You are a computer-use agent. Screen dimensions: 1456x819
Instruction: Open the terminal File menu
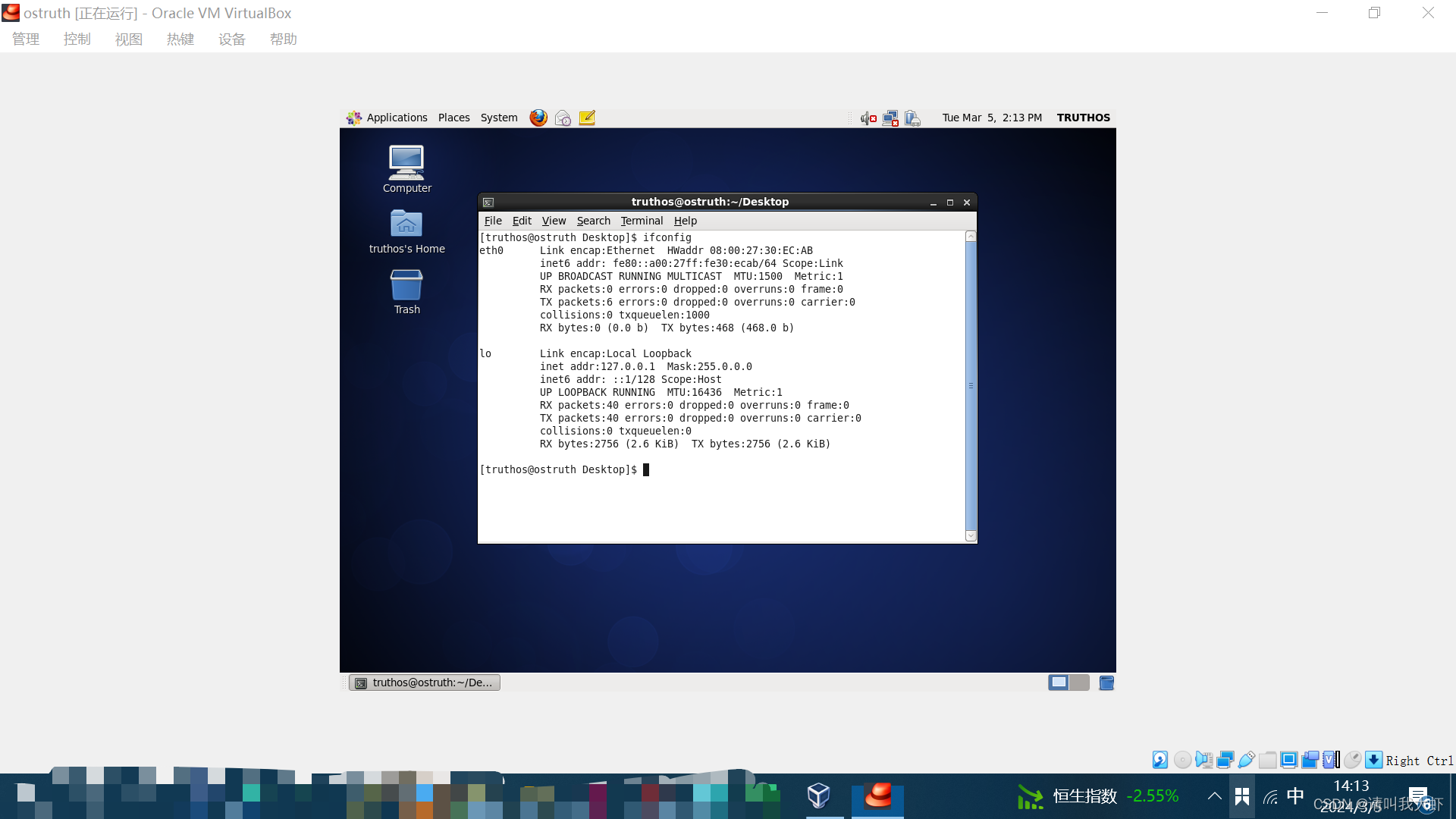tap(493, 221)
